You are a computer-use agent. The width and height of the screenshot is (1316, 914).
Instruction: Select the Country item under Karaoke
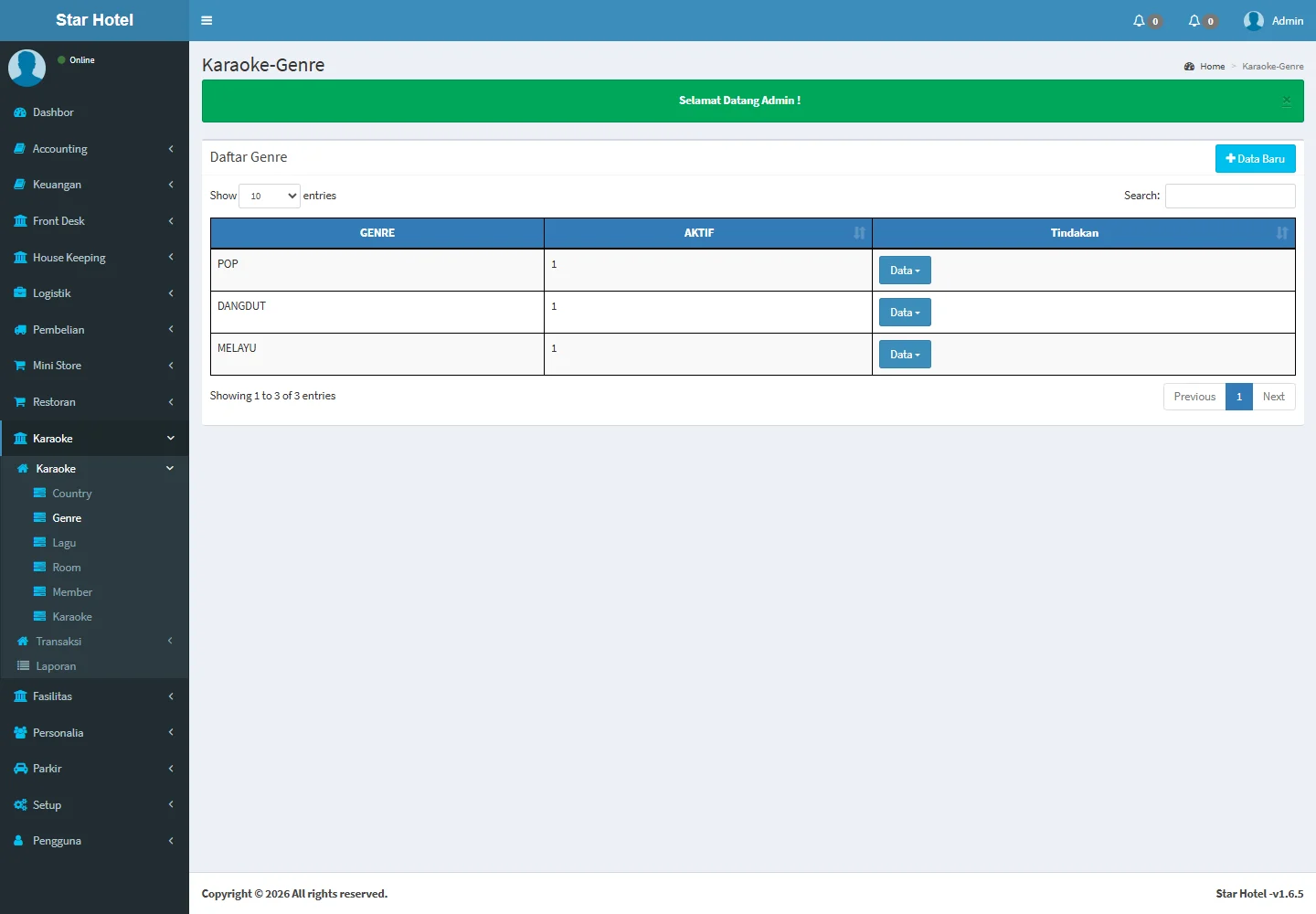[x=71, y=494]
